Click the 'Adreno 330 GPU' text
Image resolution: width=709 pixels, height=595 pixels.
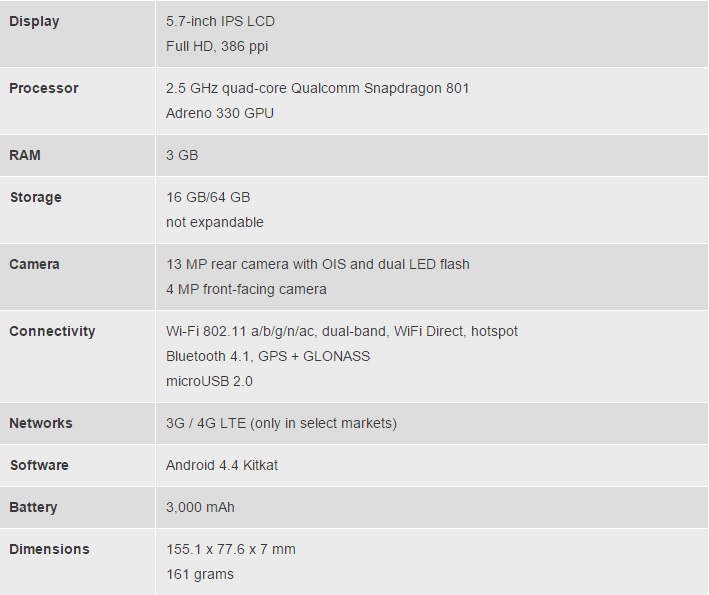tap(219, 113)
